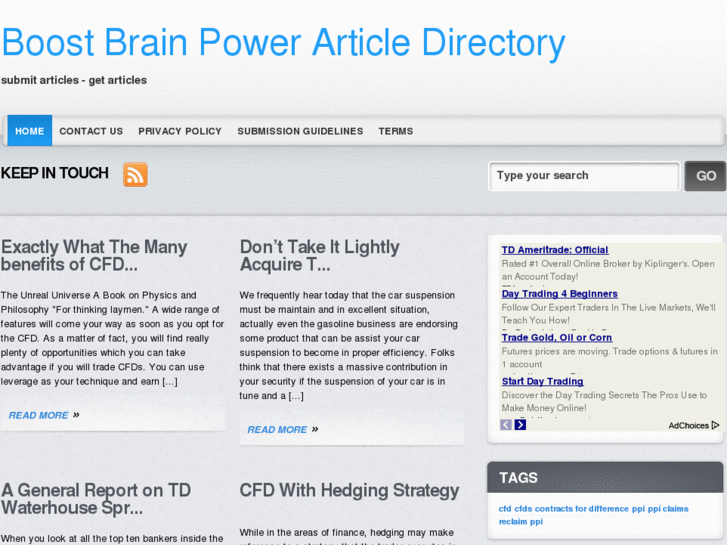This screenshot has height=545, width=727.
Task: Open the Start Day Trading ad link
Action: pyautogui.click(x=542, y=381)
